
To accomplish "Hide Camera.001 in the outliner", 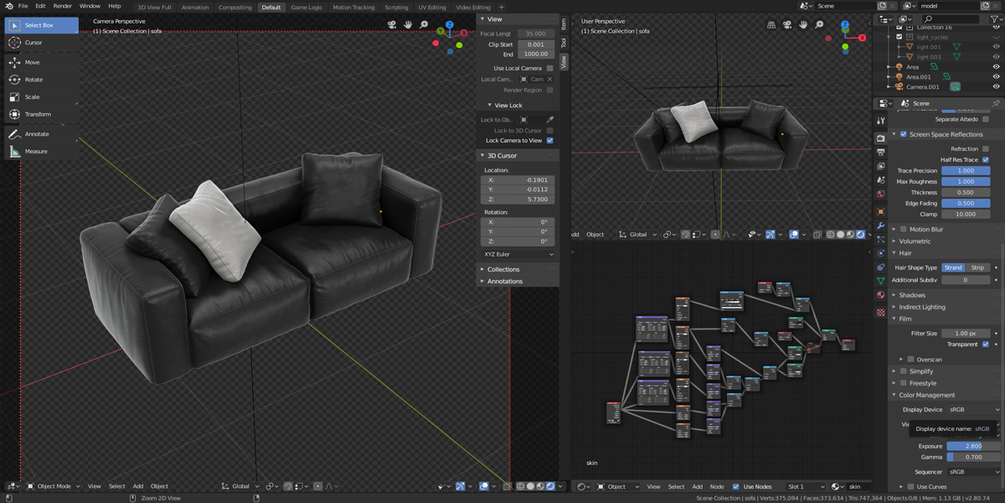I will click(996, 87).
